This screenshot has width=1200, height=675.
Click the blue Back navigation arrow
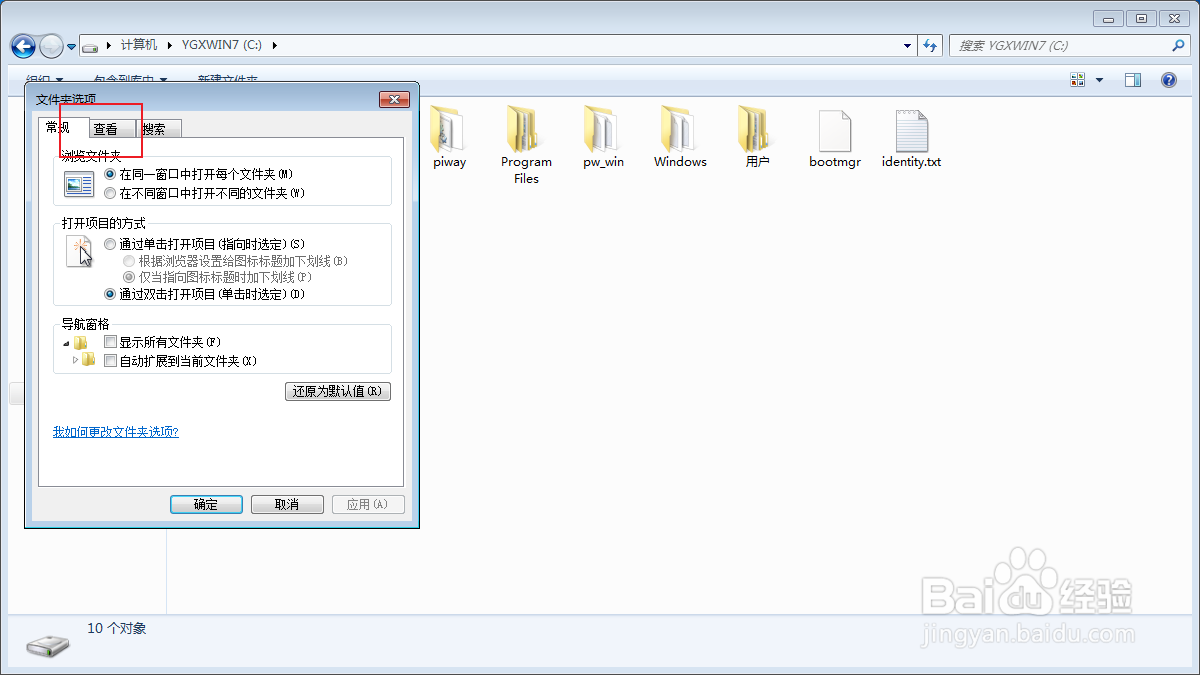click(x=23, y=46)
